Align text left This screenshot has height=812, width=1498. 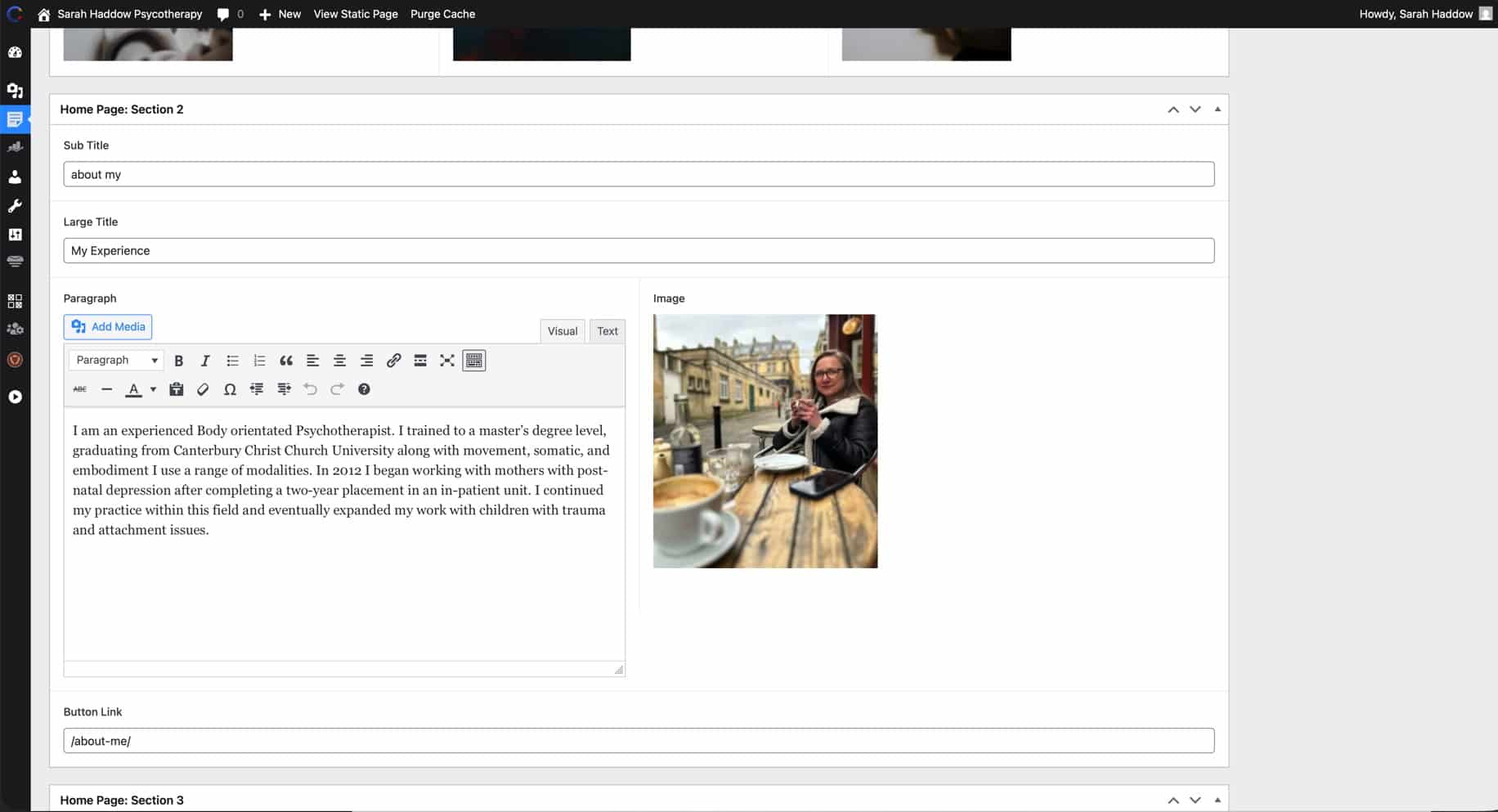pyautogui.click(x=312, y=361)
